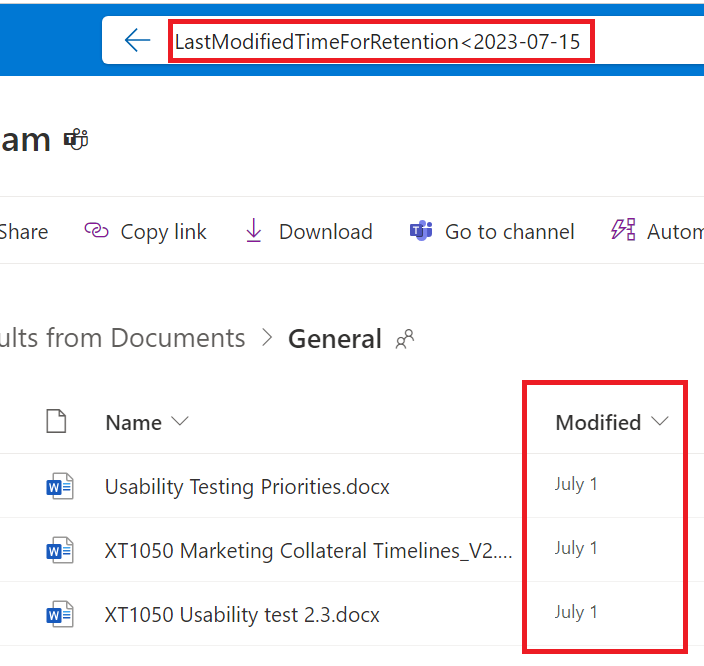Viewport: 704px width, 666px height.
Task: Click Word icon for XT1050 Usability test 2.3
Action: [x=60, y=614]
